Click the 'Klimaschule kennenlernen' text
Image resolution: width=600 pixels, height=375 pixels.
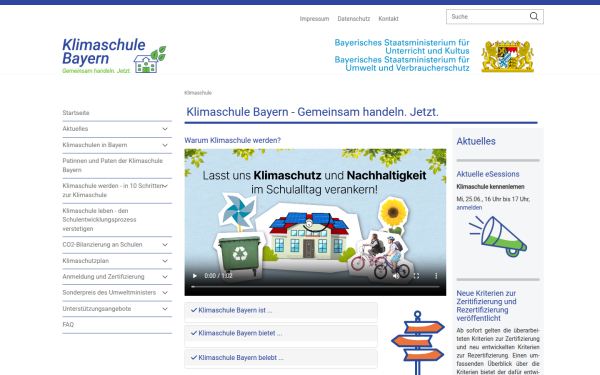490,187
